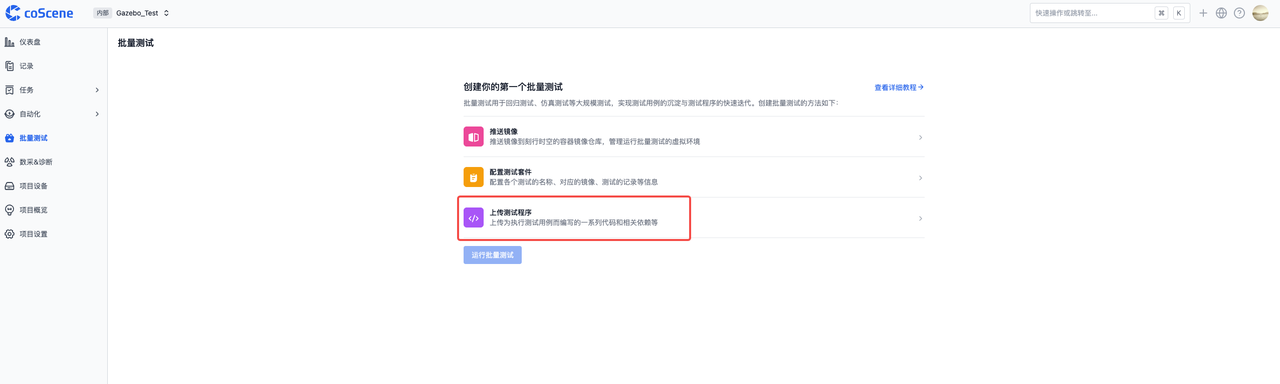
Task: Expand the 推送镜像 row chevron
Action: click(920, 137)
